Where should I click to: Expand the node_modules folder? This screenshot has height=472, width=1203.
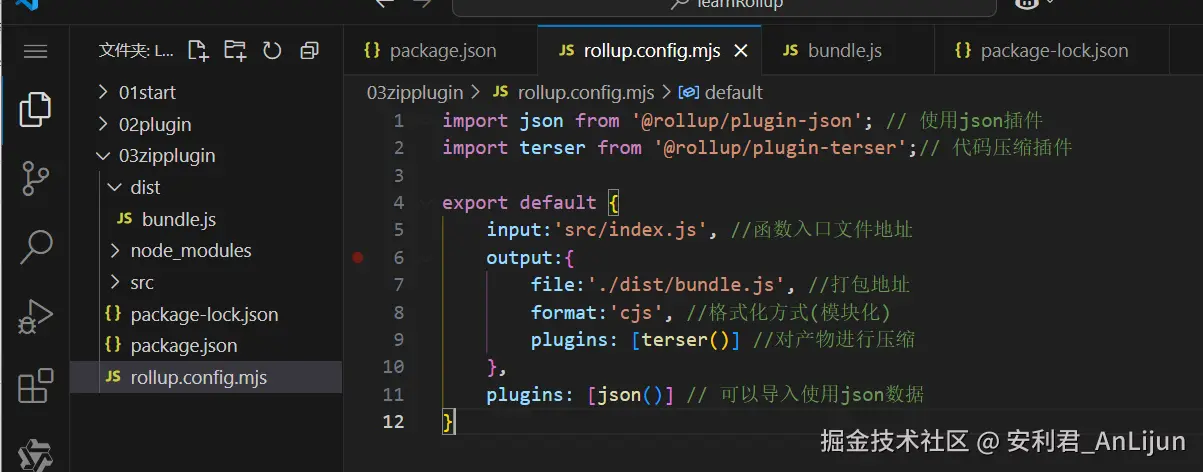tap(206, 250)
